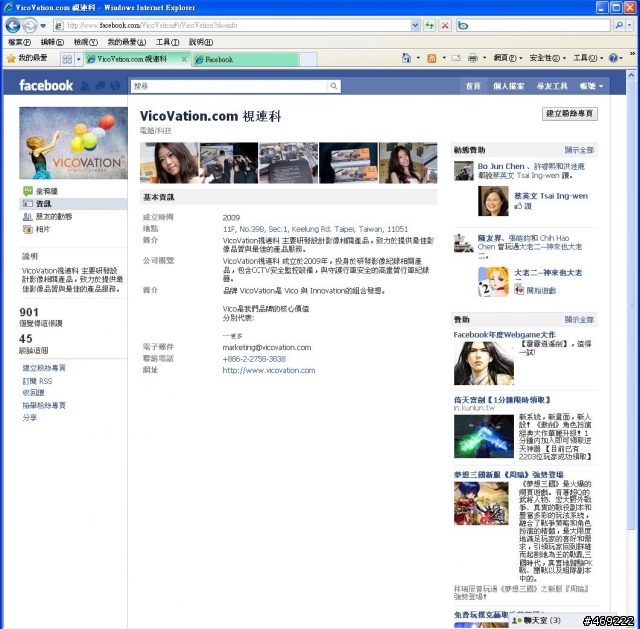Open the last photo strip thumbnail
The height and width of the screenshot is (629, 640).
tap(408, 162)
